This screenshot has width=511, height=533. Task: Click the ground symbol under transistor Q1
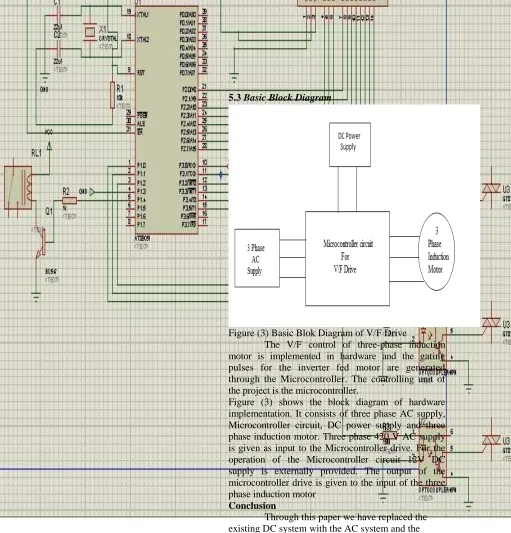pos(36,297)
